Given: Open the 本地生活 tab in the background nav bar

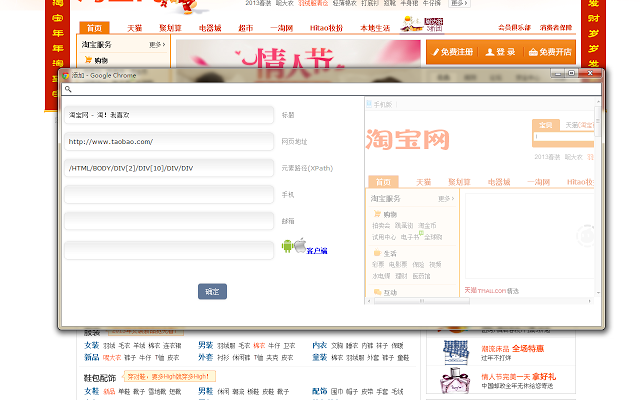Looking at the screenshot, I should coord(375,28).
